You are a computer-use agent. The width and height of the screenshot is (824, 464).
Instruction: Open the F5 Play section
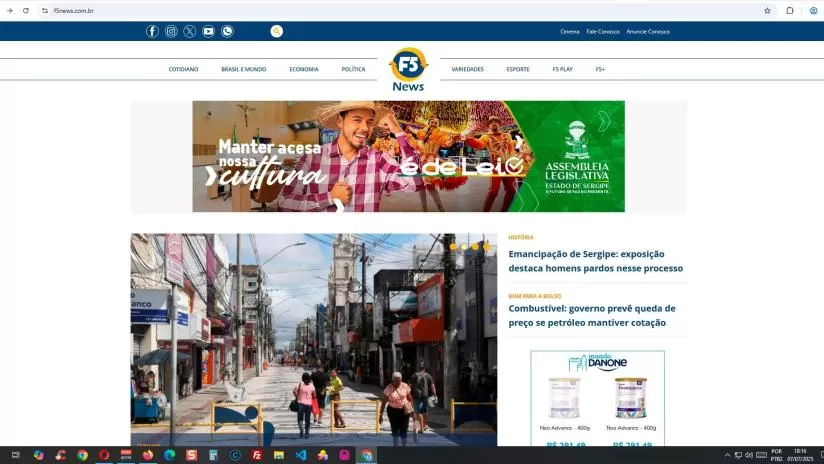point(563,69)
